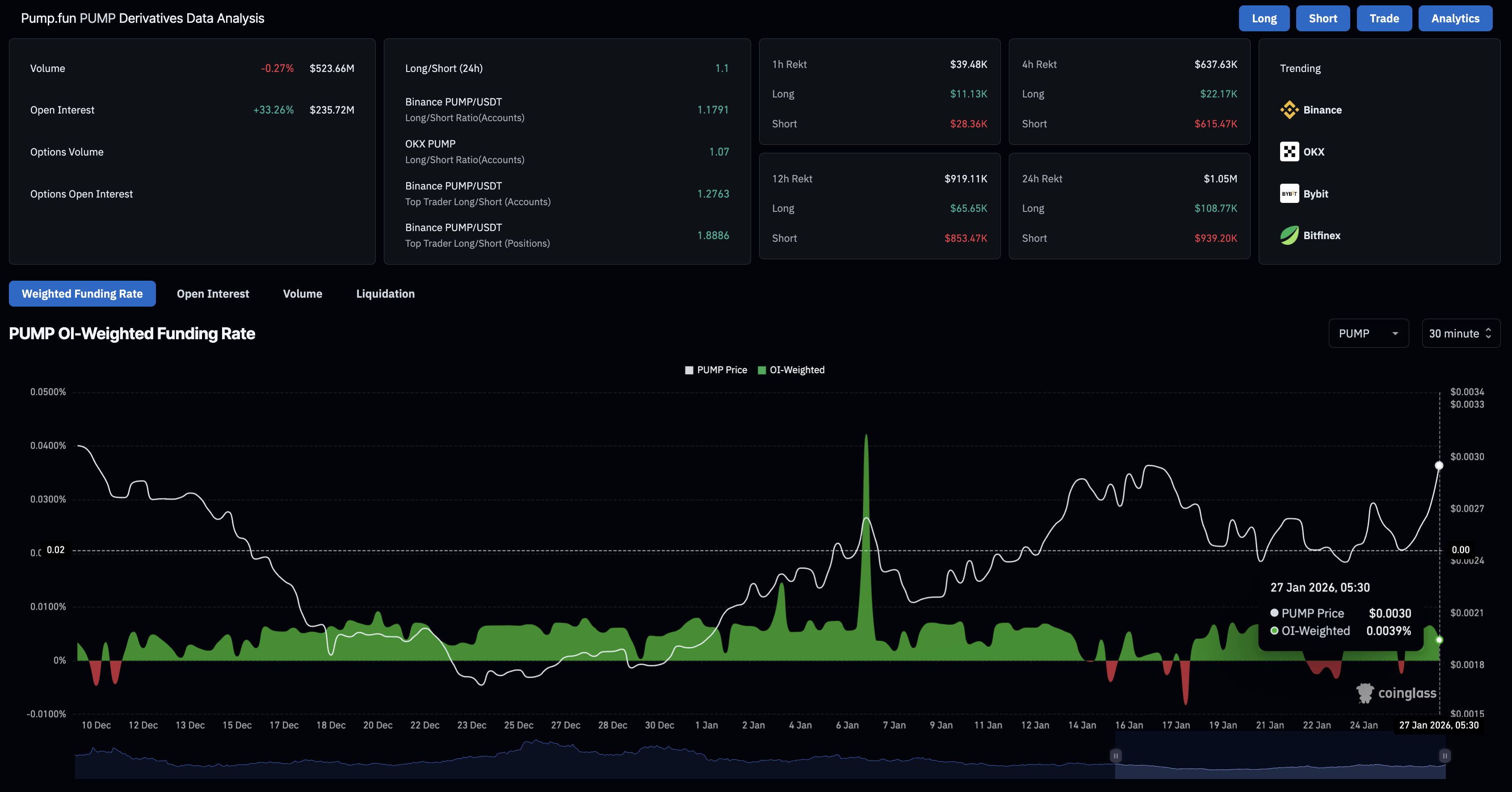The image size is (1512, 792).
Task: Click the Short button
Action: (x=1323, y=18)
